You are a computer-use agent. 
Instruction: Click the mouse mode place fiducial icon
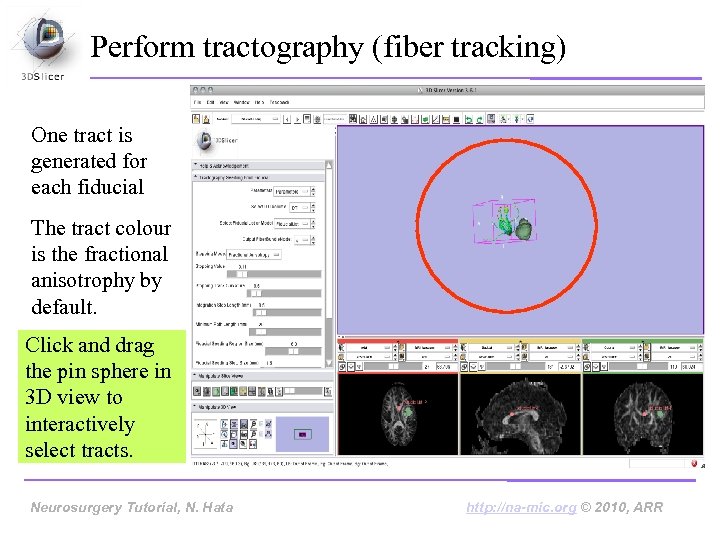[x=517, y=119]
